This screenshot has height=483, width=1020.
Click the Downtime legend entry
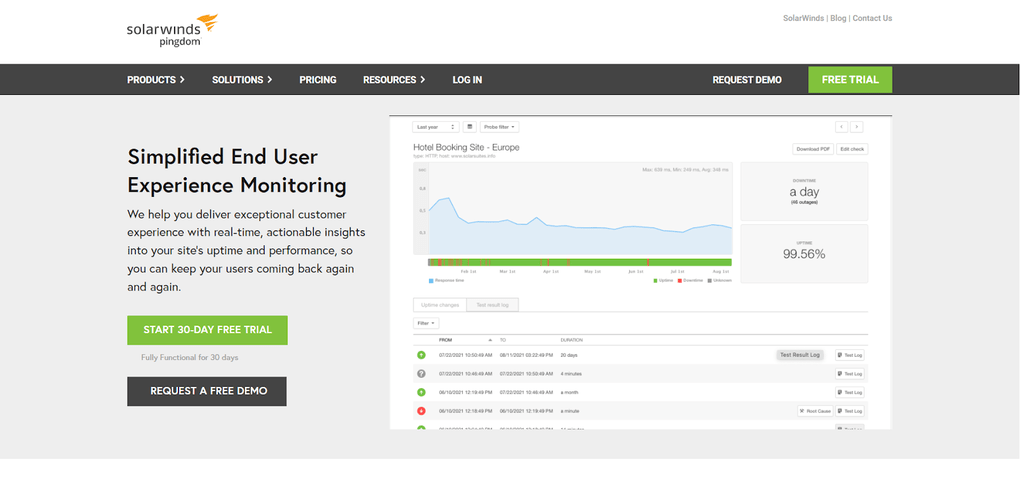pyautogui.click(x=691, y=281)
